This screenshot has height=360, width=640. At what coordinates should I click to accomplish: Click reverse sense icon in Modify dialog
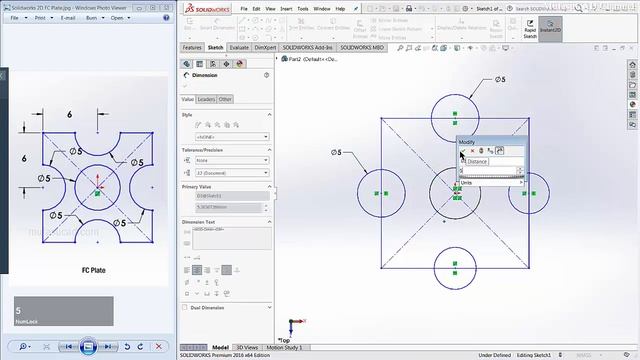coord(490,151)
